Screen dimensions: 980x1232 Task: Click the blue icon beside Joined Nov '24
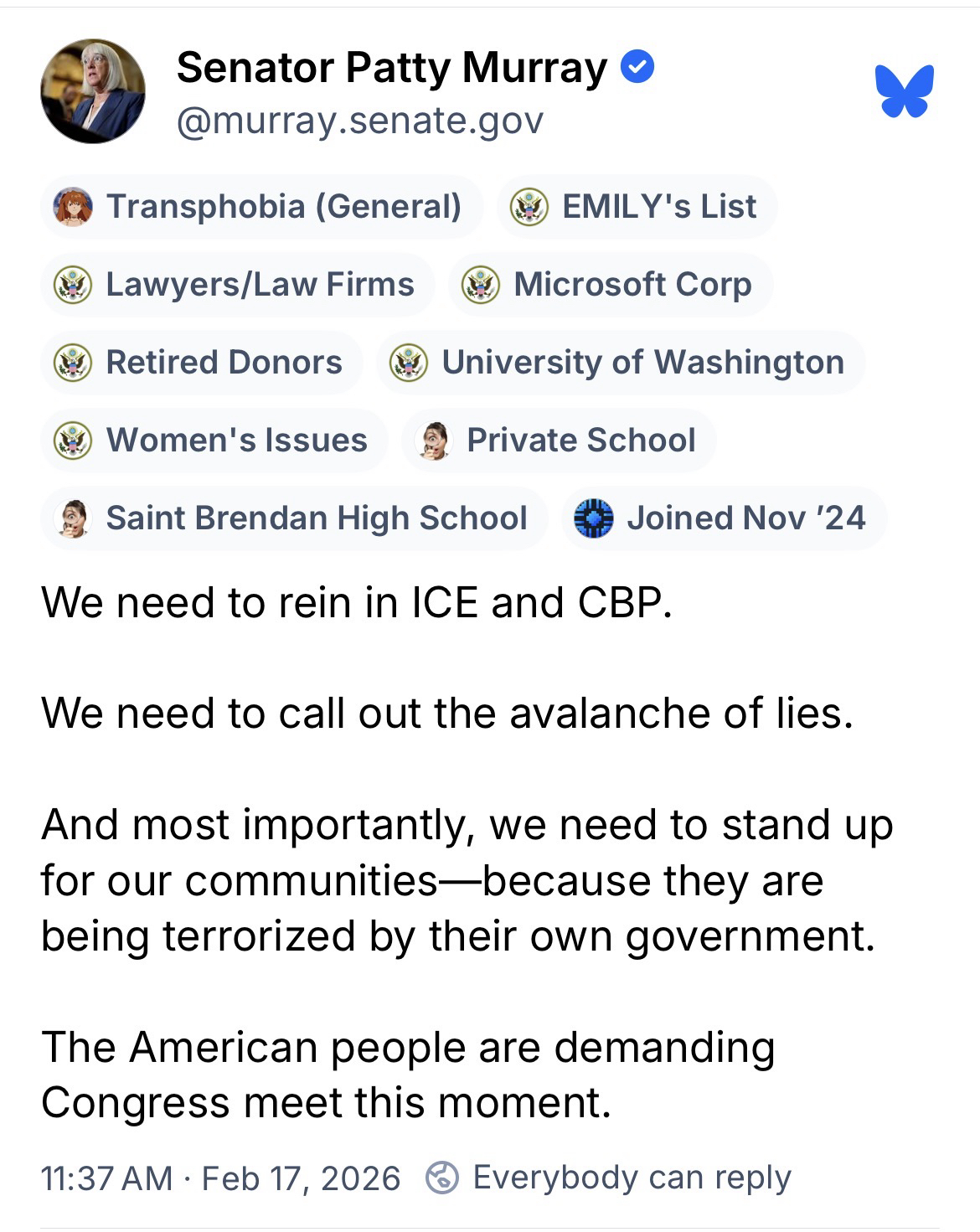(x=593, y=518)
